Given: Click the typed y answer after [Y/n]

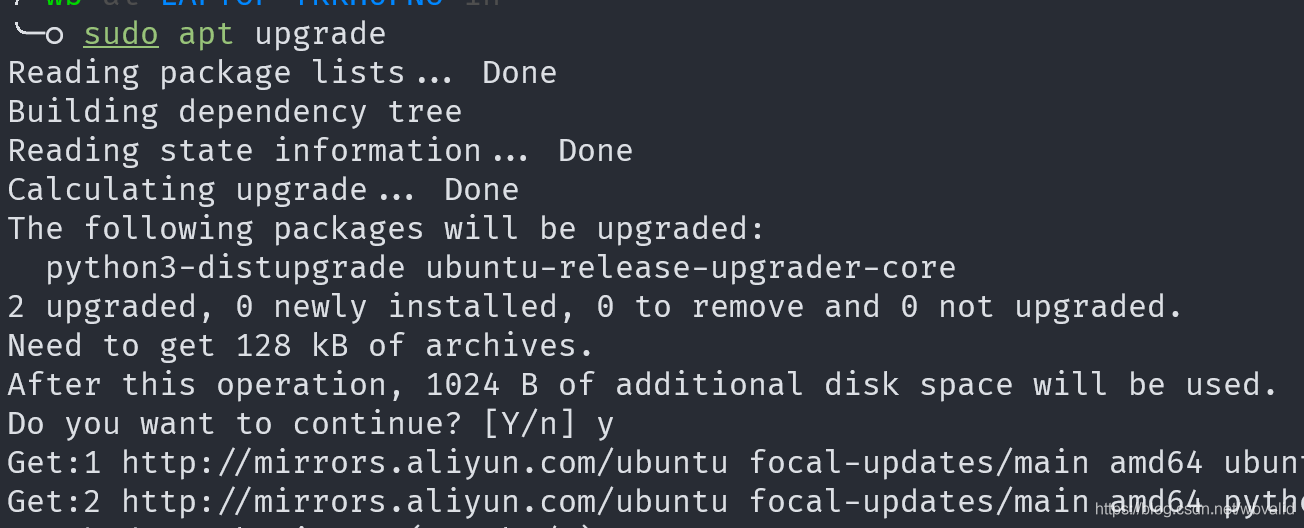Looking at the screenshot, I should tap(605, 424).
